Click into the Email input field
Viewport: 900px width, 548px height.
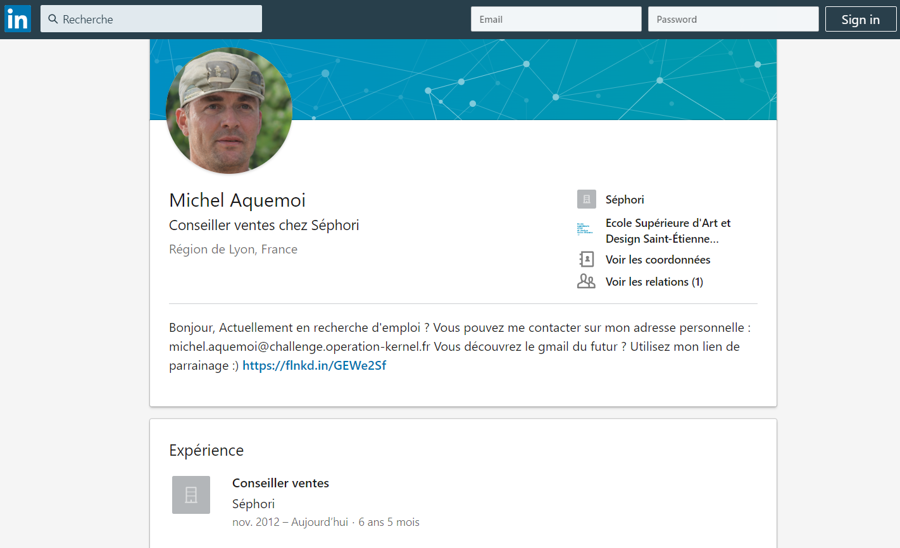tap(556, 19)
